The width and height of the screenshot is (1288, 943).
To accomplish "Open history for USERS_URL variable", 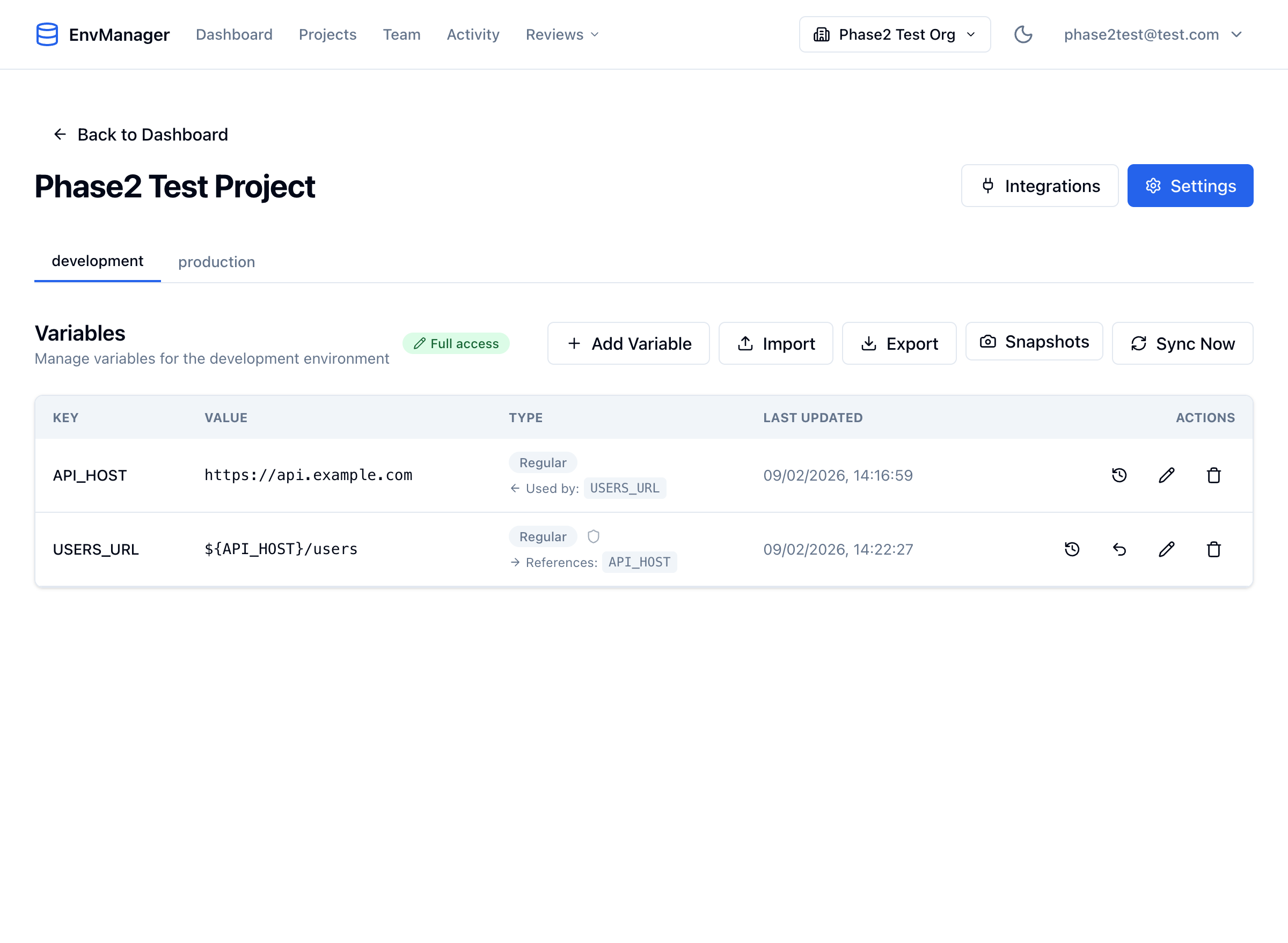I will tap(1072, 549).
